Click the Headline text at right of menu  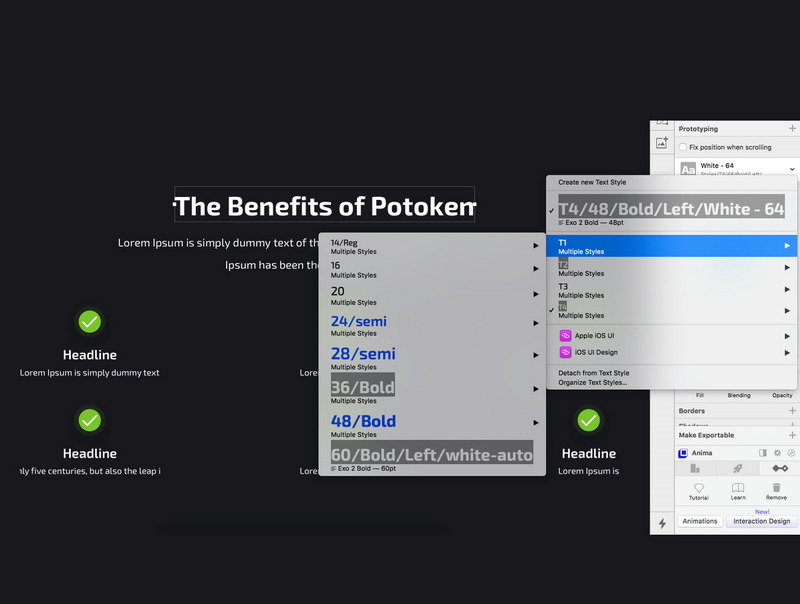click(x=589, y=454)
